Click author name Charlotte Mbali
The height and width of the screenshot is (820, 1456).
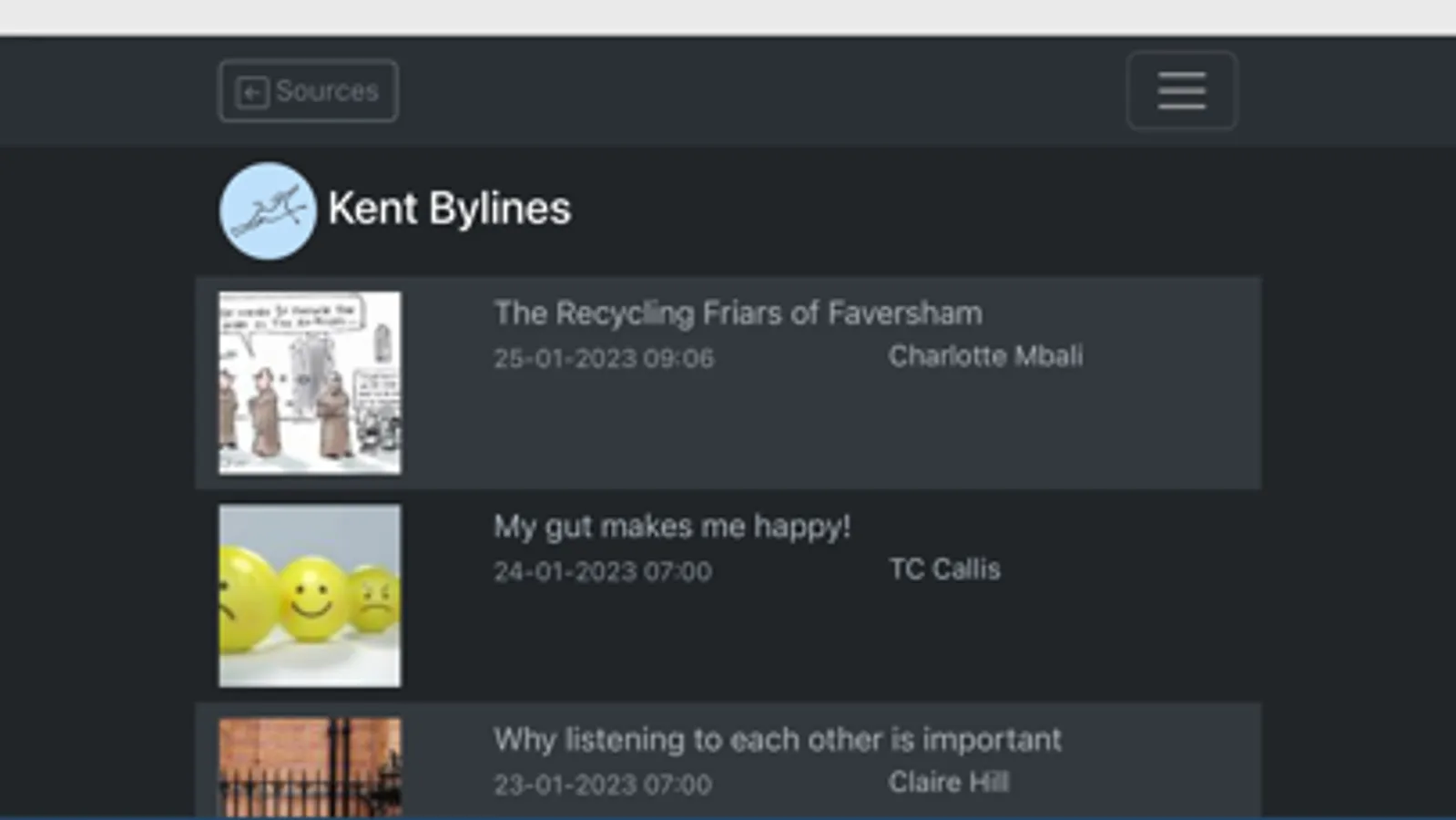(x=985, y=356)
